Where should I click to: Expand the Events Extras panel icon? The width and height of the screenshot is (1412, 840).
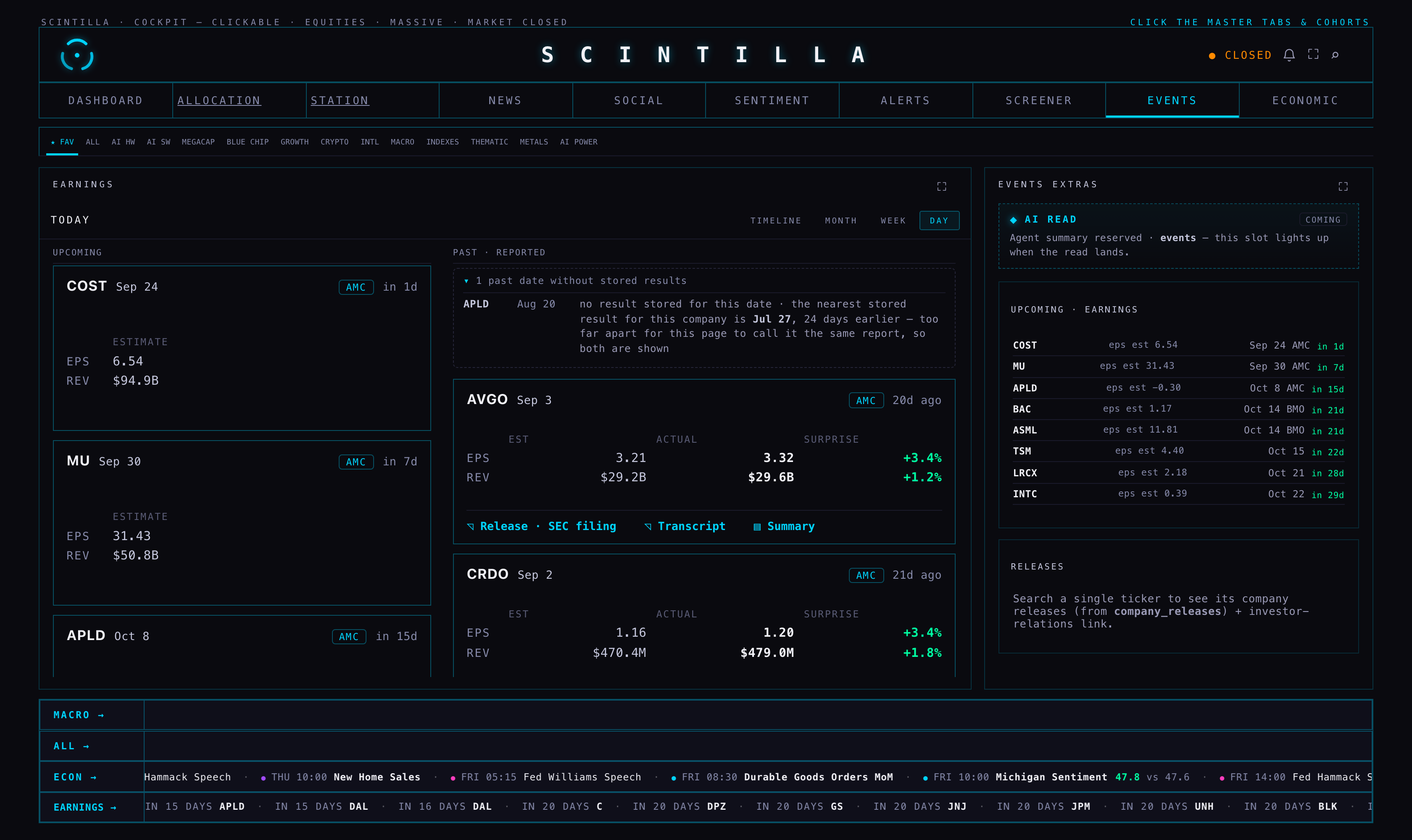(1343, 186)
